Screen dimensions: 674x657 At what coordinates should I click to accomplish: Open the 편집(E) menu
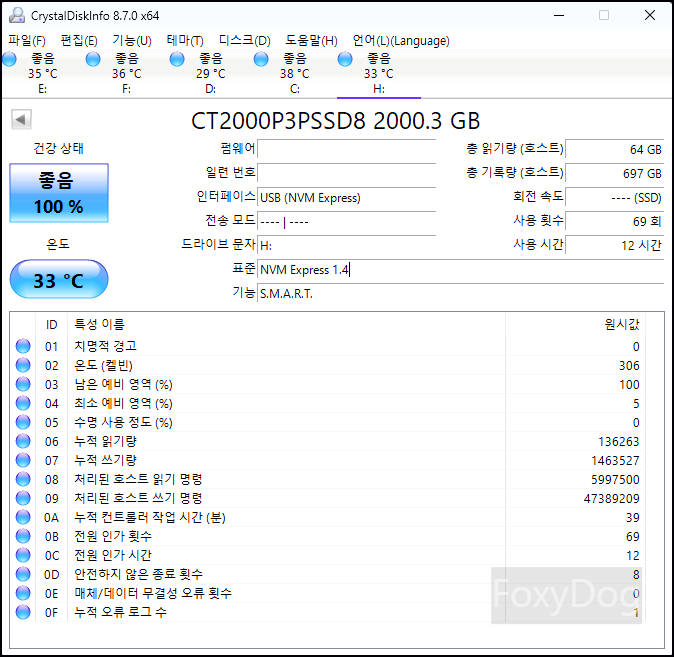(x=79, y=40)
